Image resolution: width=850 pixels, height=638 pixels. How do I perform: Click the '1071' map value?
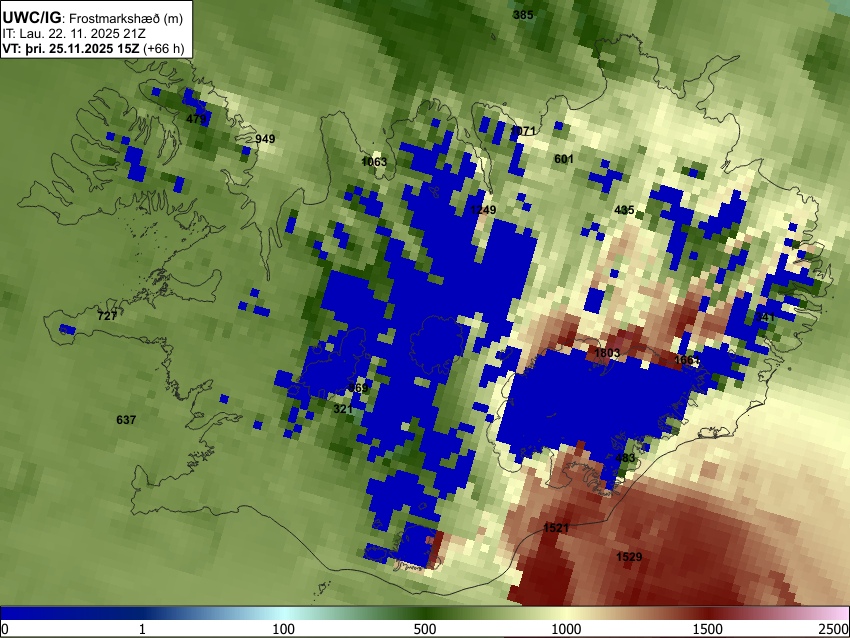[523, 131]
